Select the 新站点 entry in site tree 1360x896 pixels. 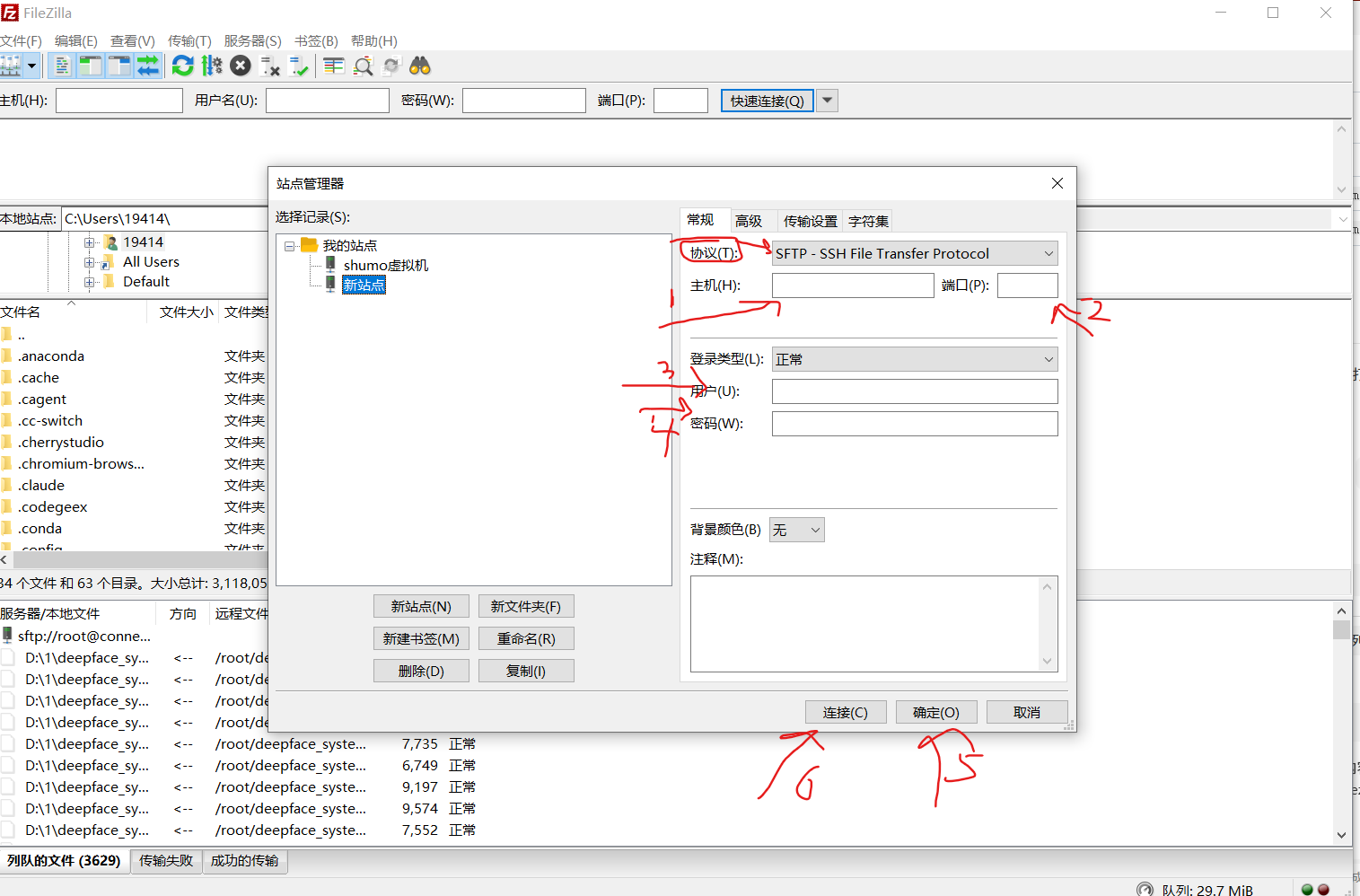pyautogui.click(x=364, y=285)
